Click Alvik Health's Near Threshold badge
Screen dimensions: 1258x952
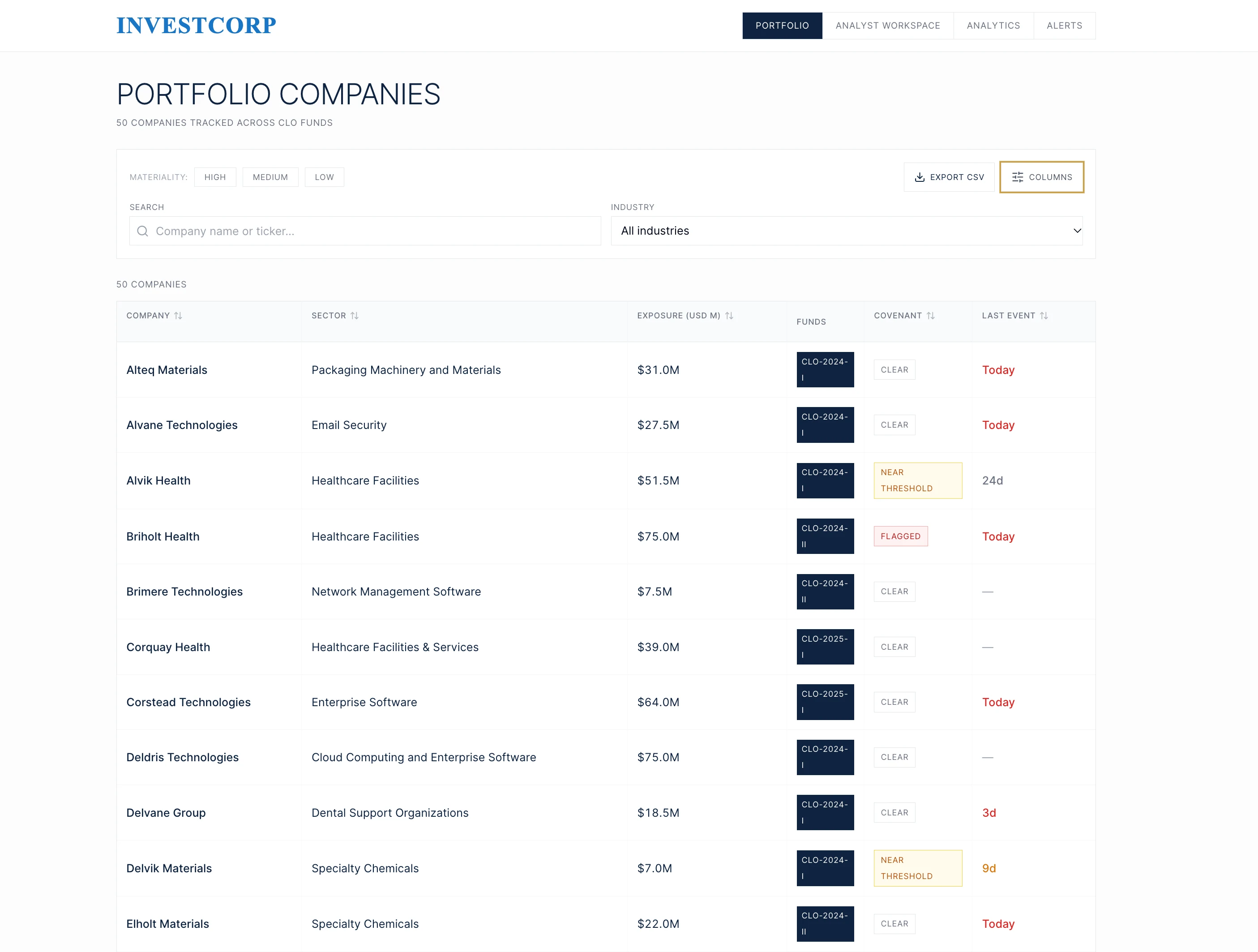tap(917, 480)
